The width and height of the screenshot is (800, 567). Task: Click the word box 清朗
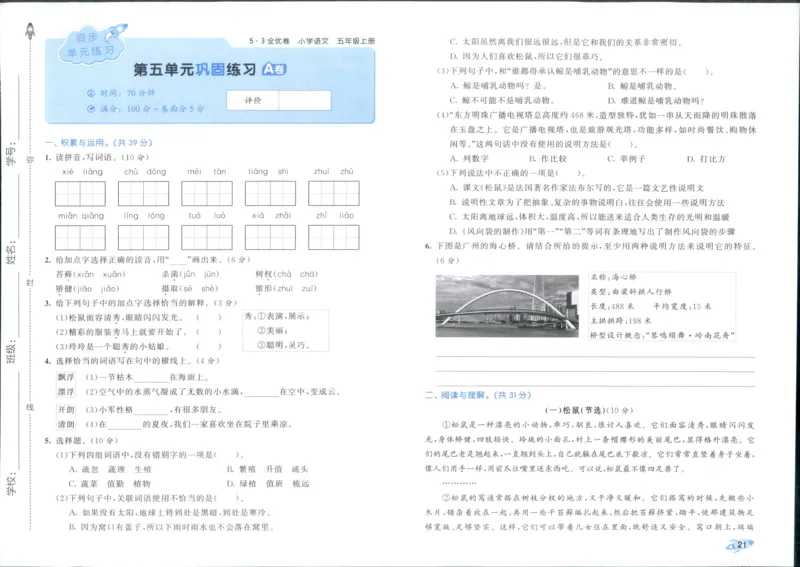coord(66,424)
